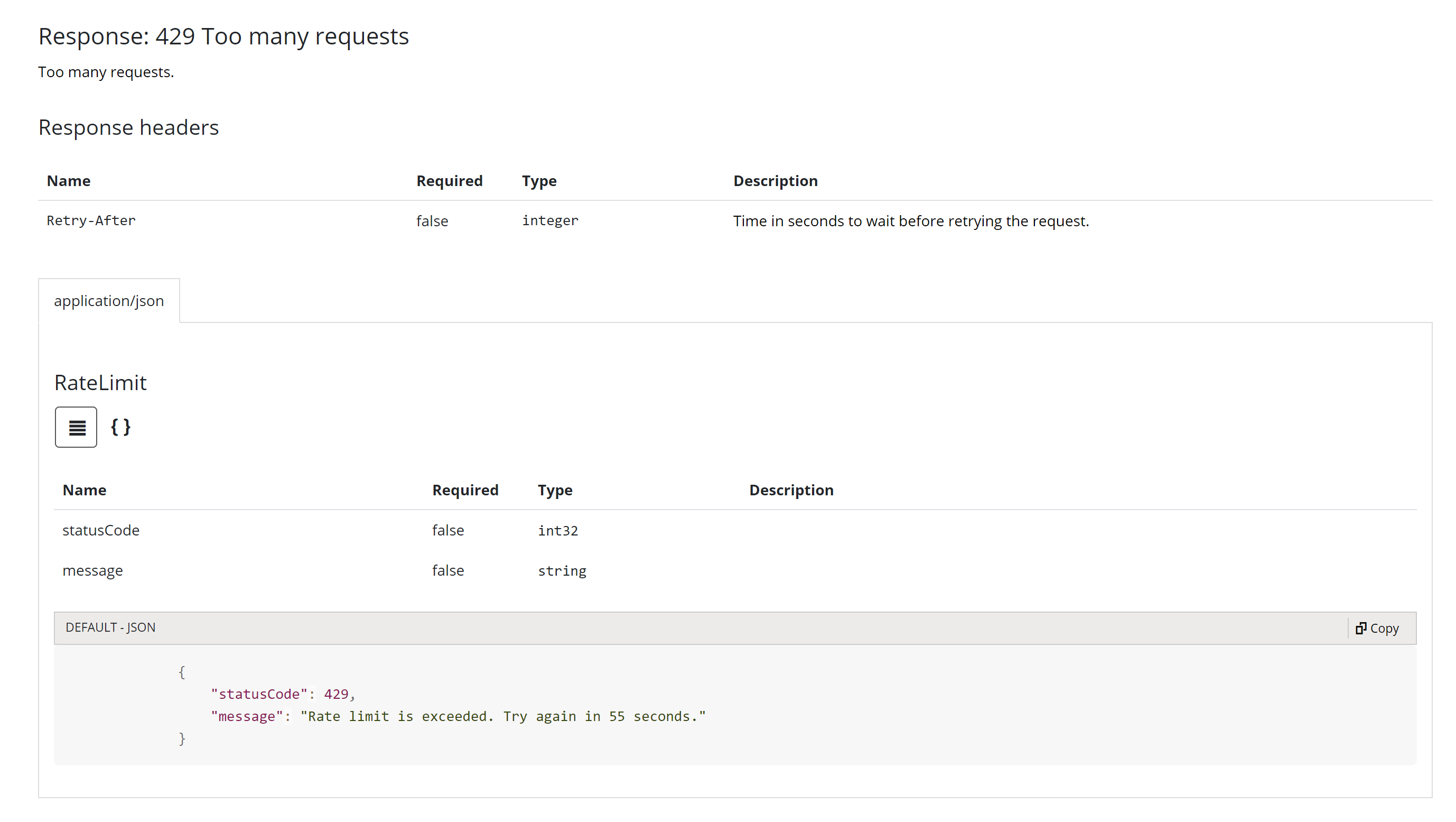
Task: Click the DEFAULT - JSON example header
Action: (x=111, y=627)
